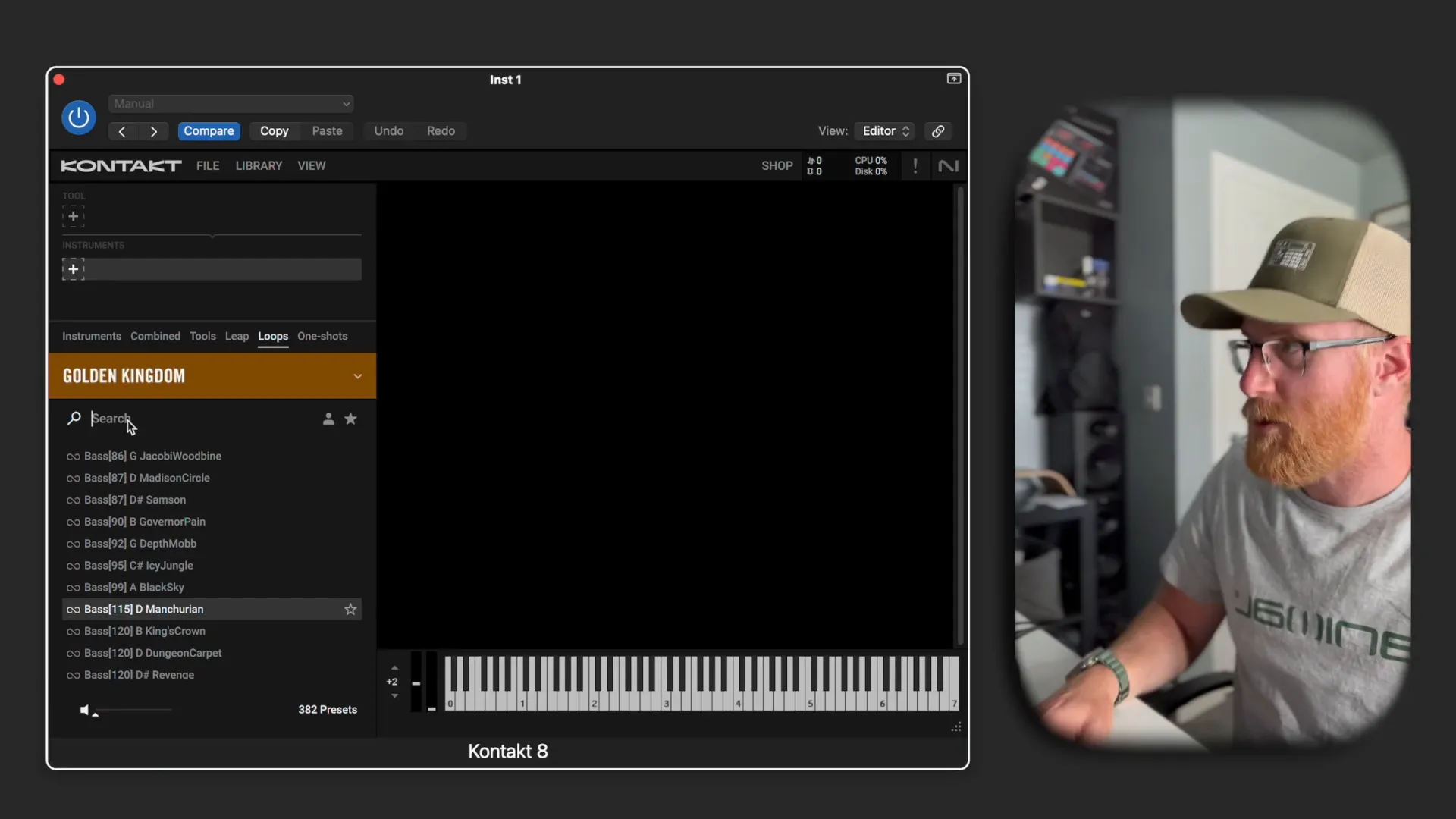1456x819 pixels.
Task: Open the VIEW menu
Action: tap(312, 166)
